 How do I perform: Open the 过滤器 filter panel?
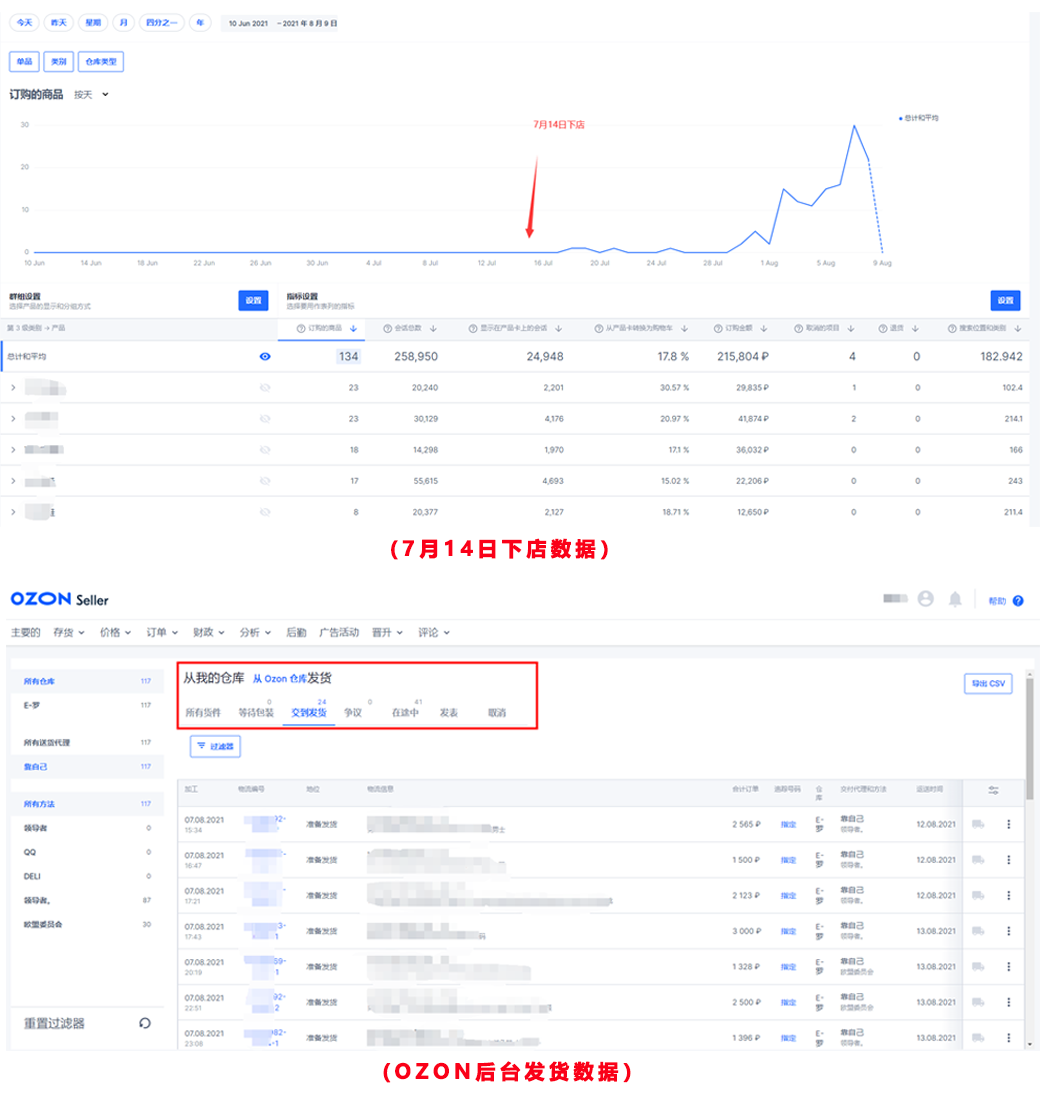[x=214, y=746]
